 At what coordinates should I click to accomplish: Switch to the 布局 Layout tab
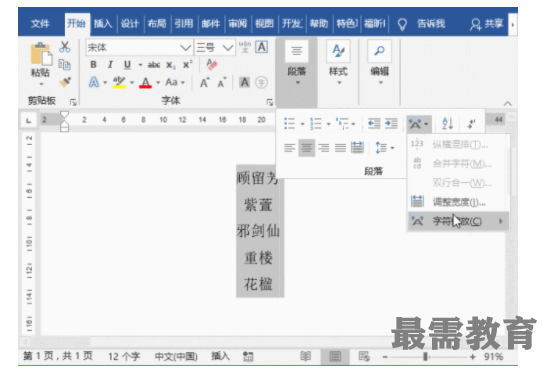point(157,24)
